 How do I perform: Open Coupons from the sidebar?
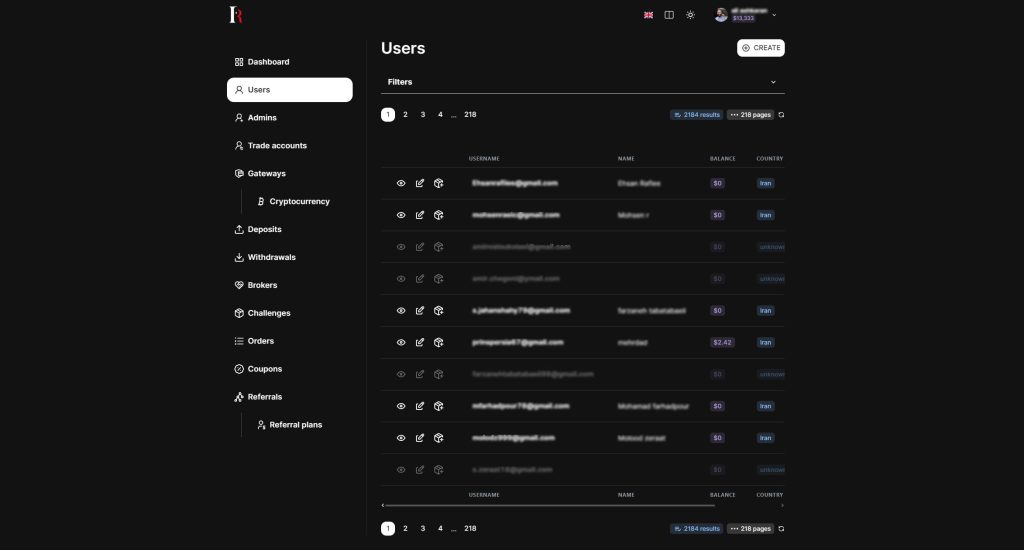264,369
